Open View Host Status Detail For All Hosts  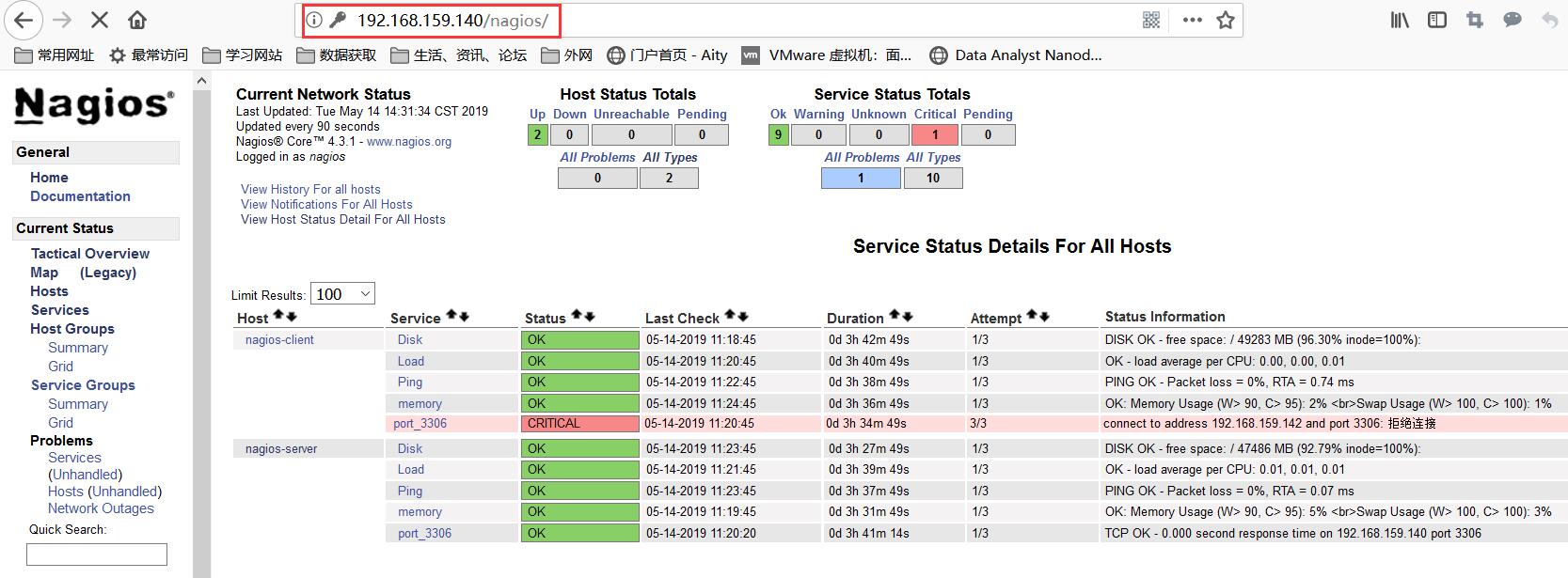[x=343, y=219]
